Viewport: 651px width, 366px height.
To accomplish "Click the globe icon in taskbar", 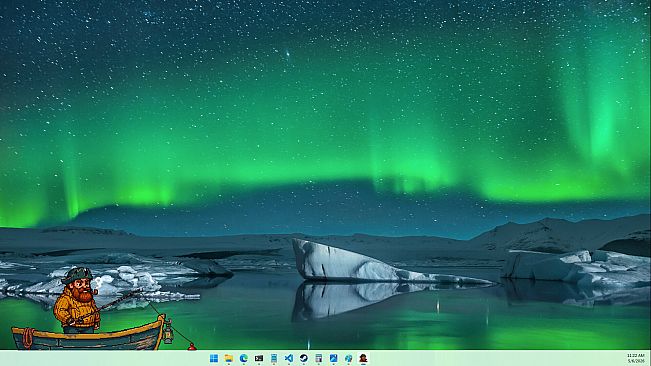I will [348, 358].
